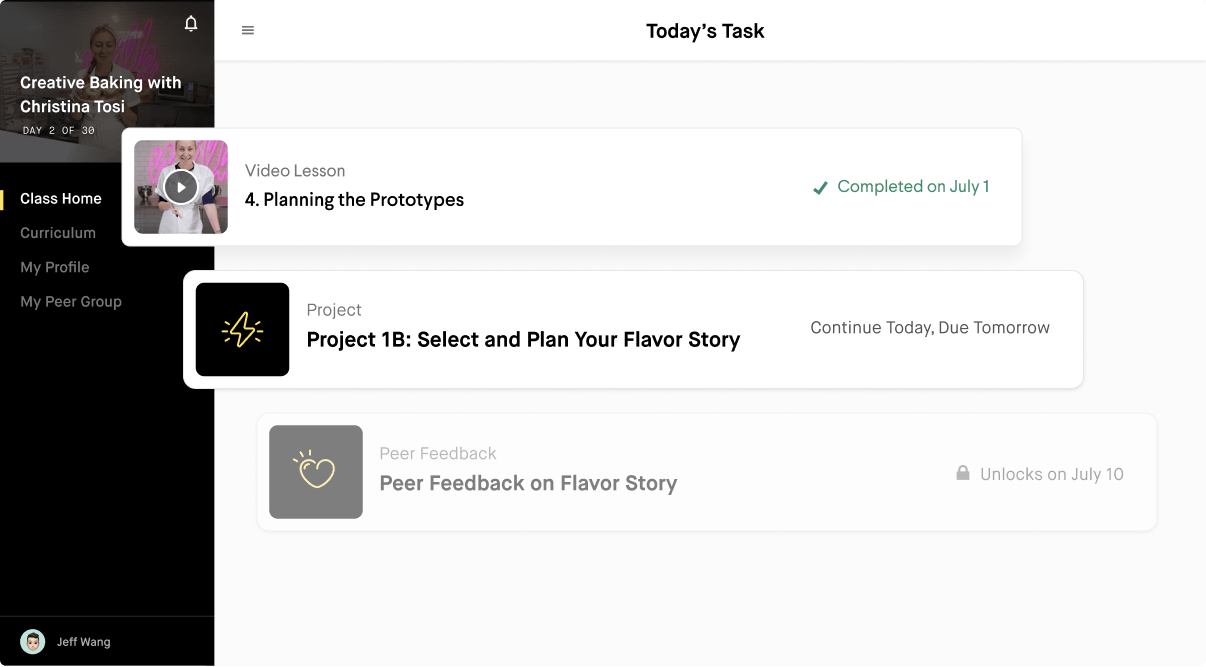Click the lock icon on the Peer Feedback card
1206x667 pixels.
tap(963, 473)
